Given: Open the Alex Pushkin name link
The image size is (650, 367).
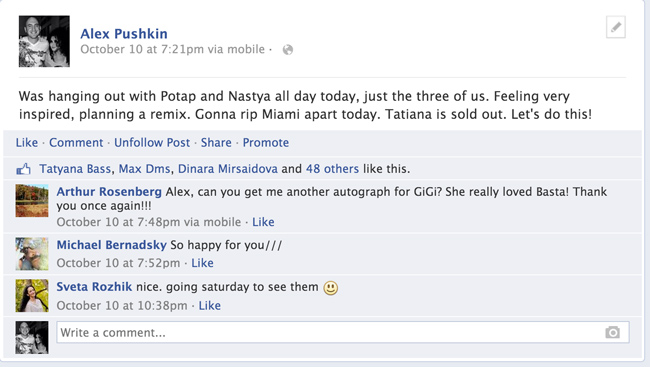Looking at the screenshot, I should (124, 34).
